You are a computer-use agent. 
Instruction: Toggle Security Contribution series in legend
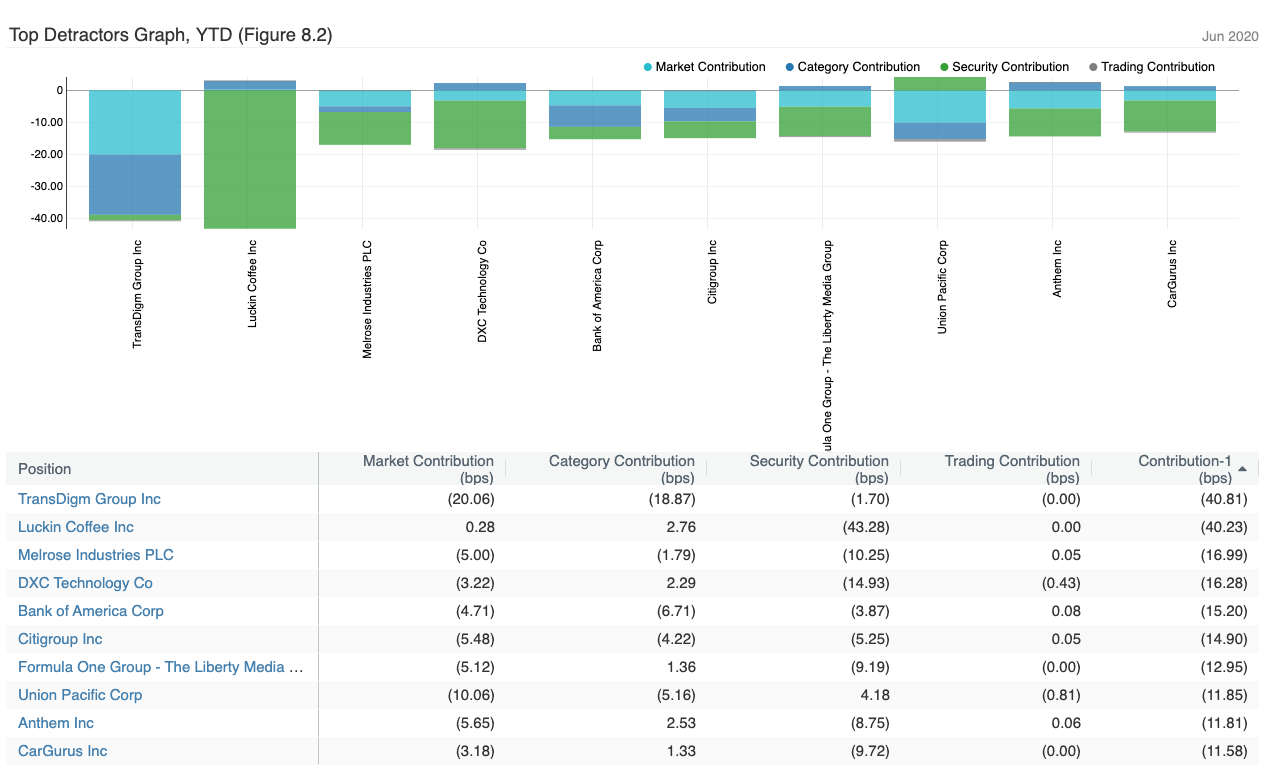1004,67
